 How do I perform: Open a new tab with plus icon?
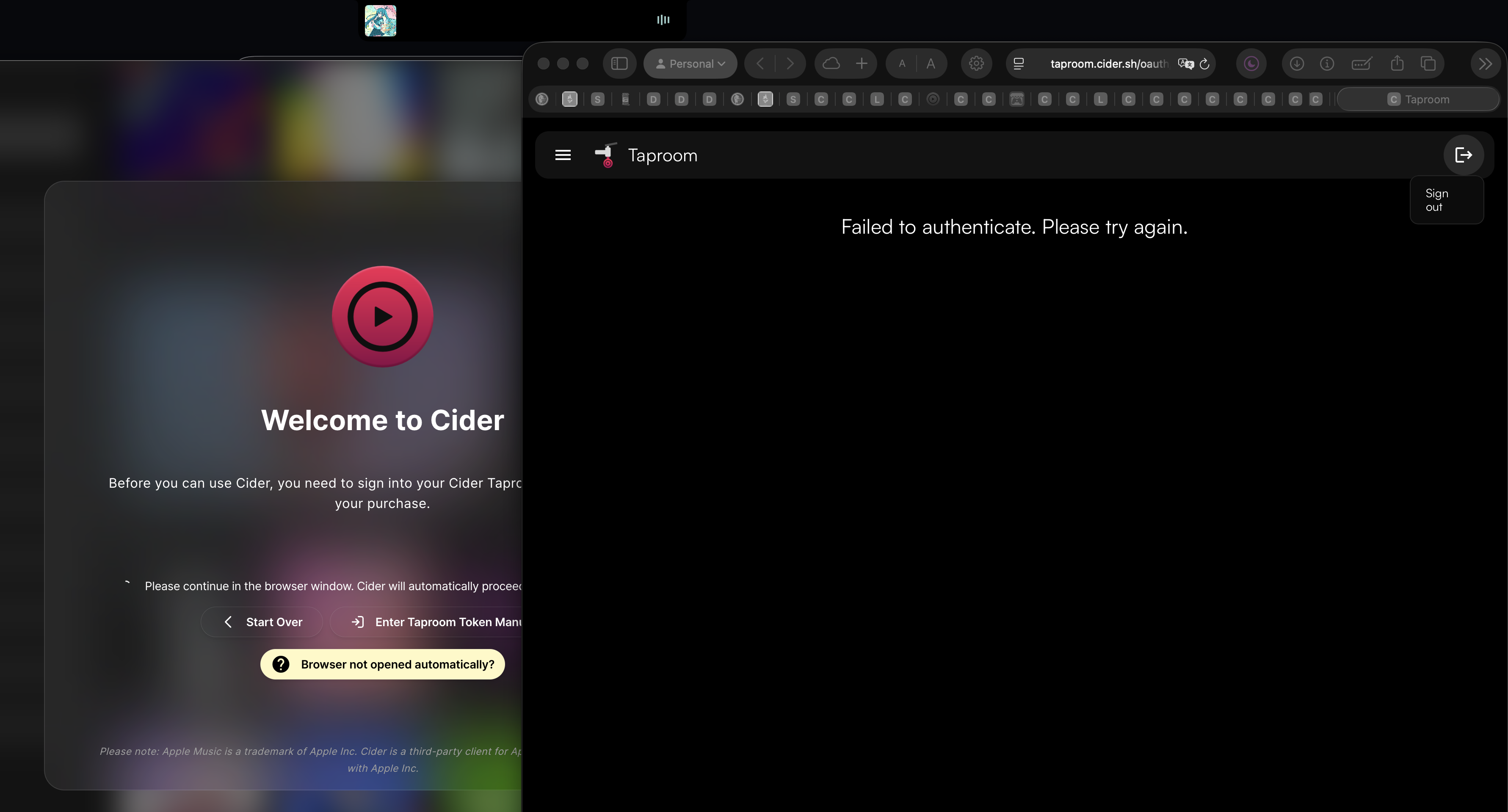[x=861, y=64]
